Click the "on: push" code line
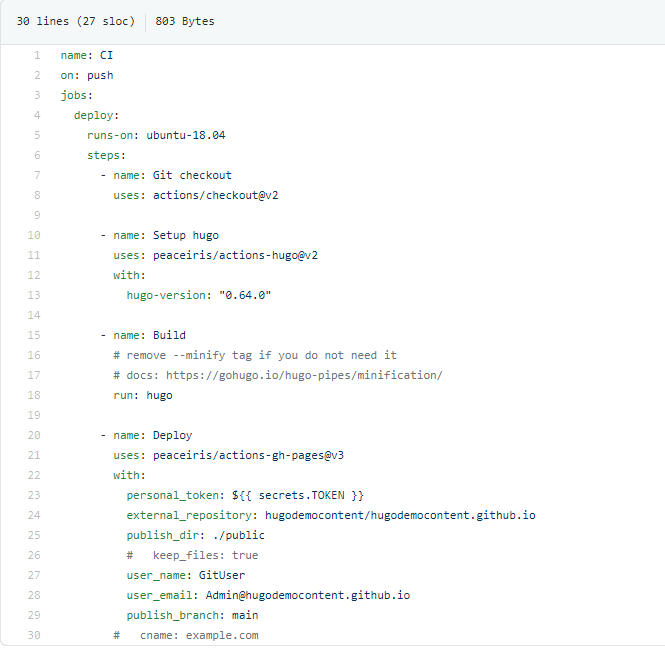Viewport: 665px width, 659px height. pyautogui.click(x=86, y=75)
